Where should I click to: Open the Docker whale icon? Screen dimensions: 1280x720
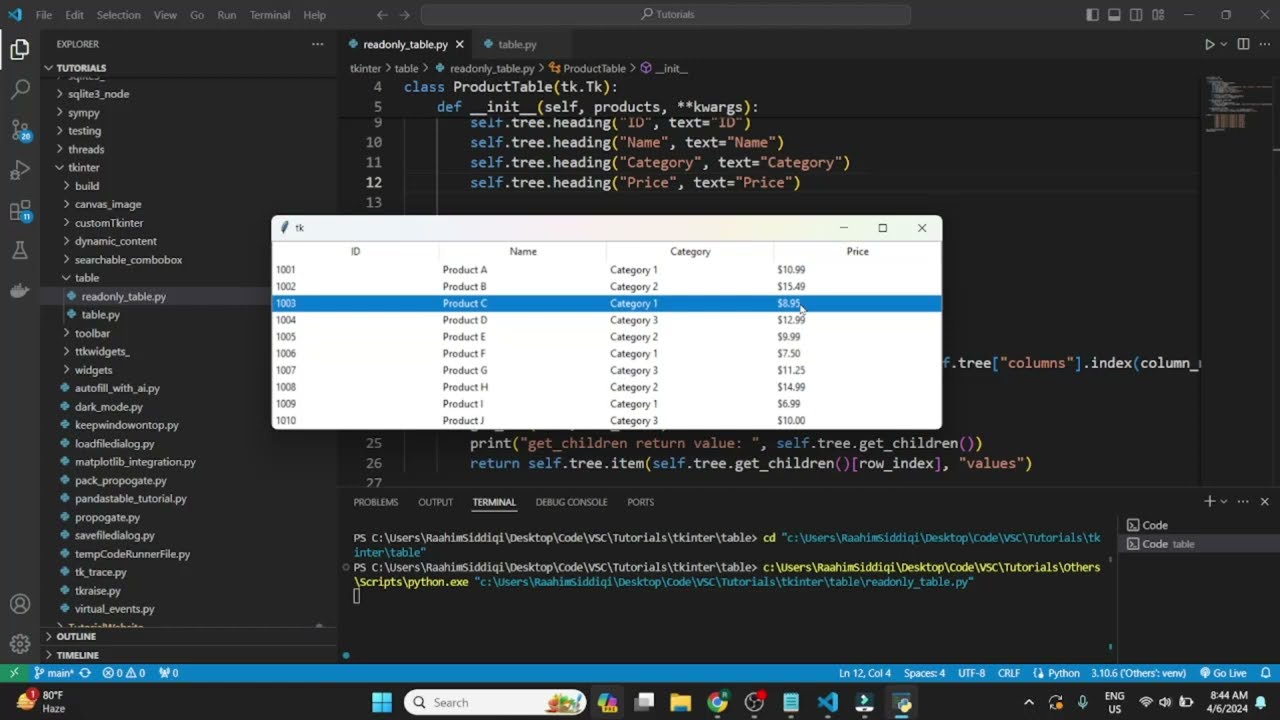20,291
